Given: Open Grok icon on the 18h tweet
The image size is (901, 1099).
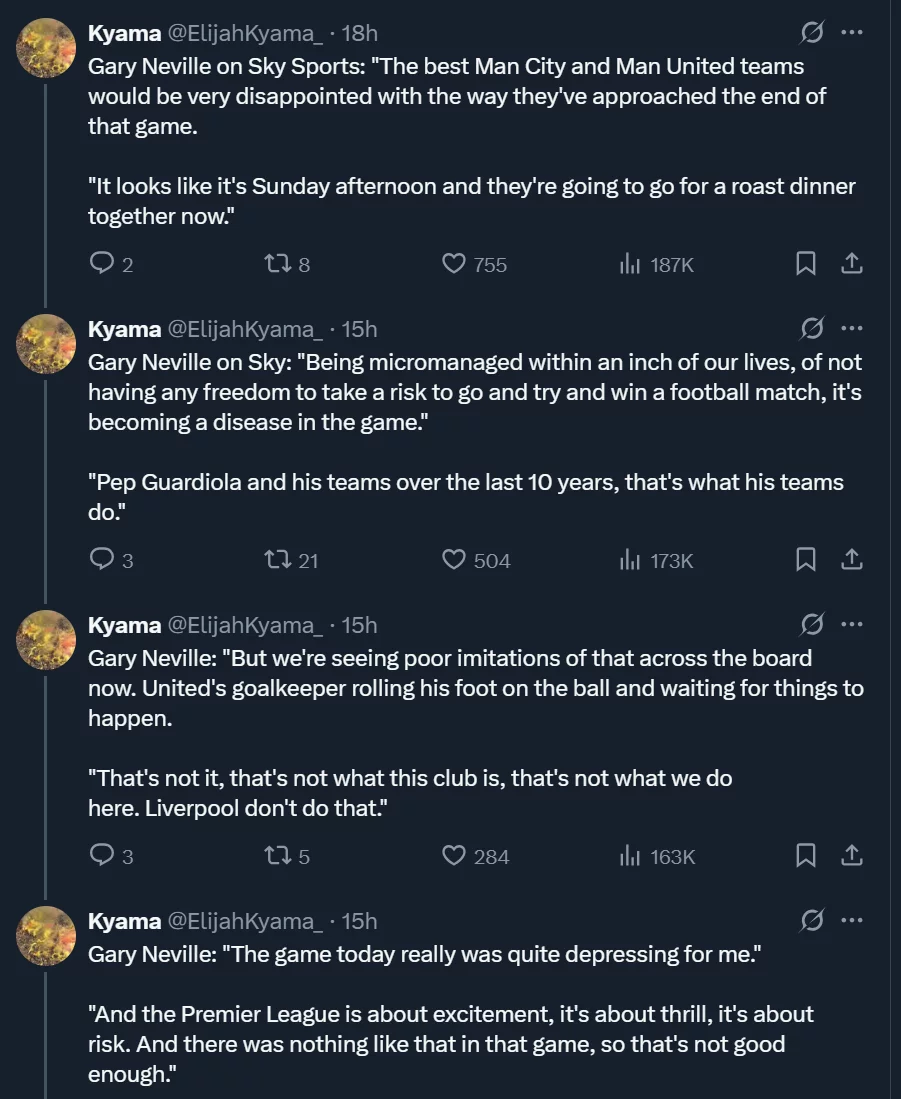Looking at the screenshot, I should (812, 32).
